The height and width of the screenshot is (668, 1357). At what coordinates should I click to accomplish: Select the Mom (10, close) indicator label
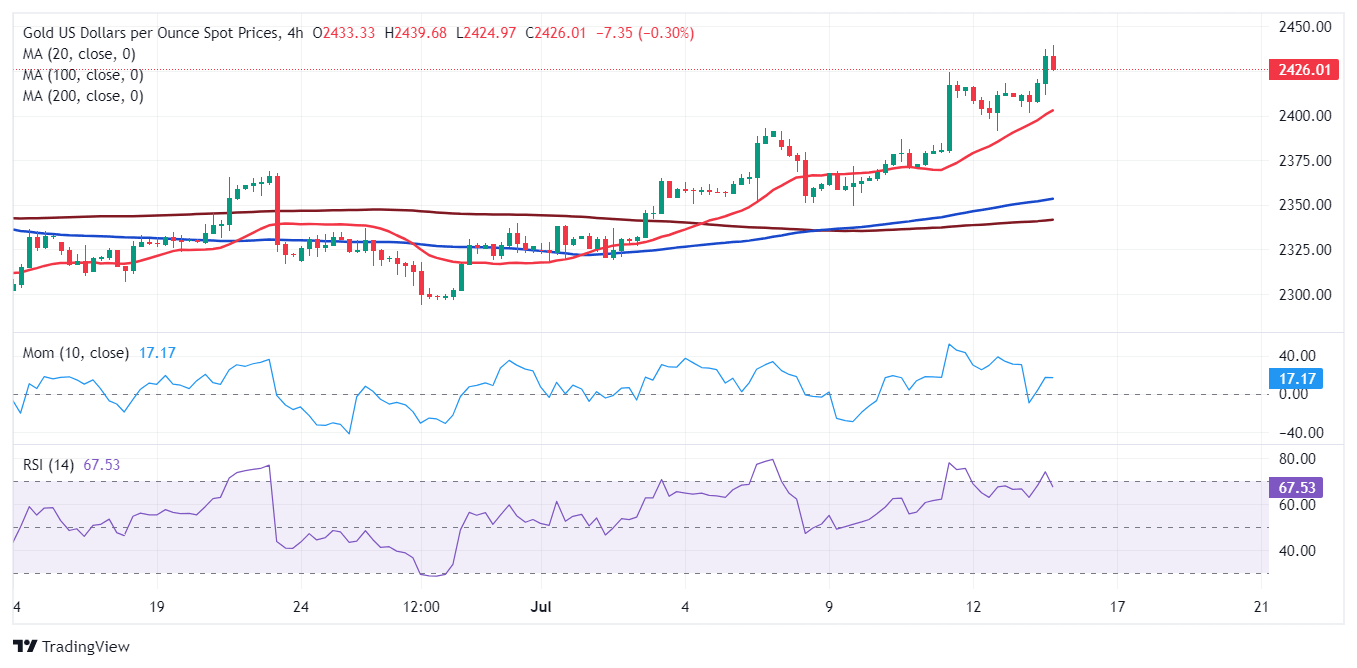75,353
